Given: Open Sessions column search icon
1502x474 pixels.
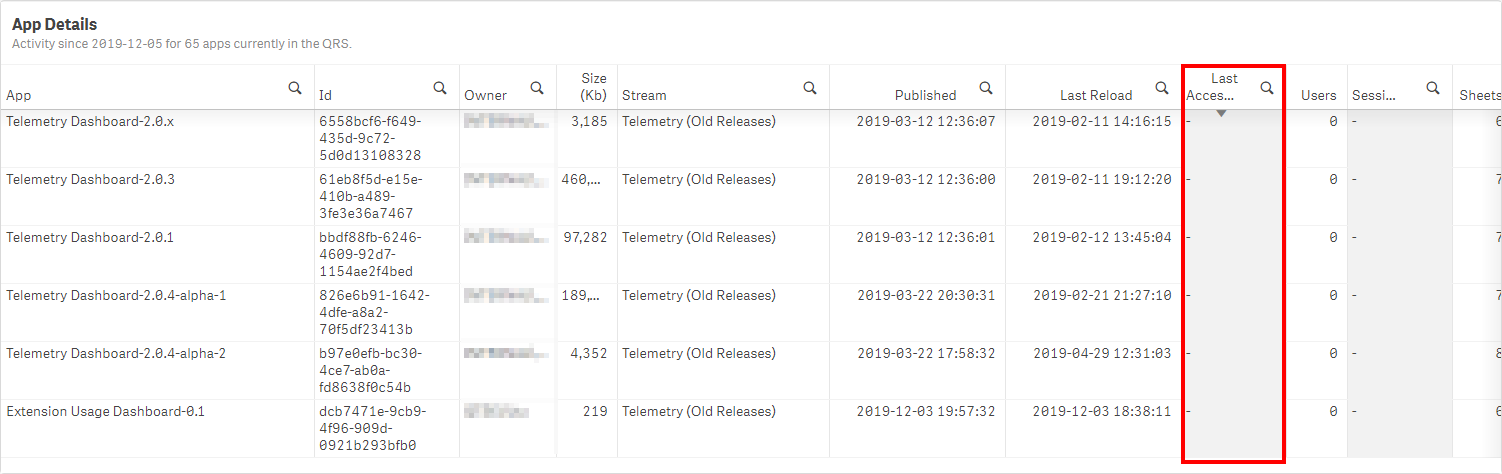Looking at the screenshot, I should click(1433, 88).
